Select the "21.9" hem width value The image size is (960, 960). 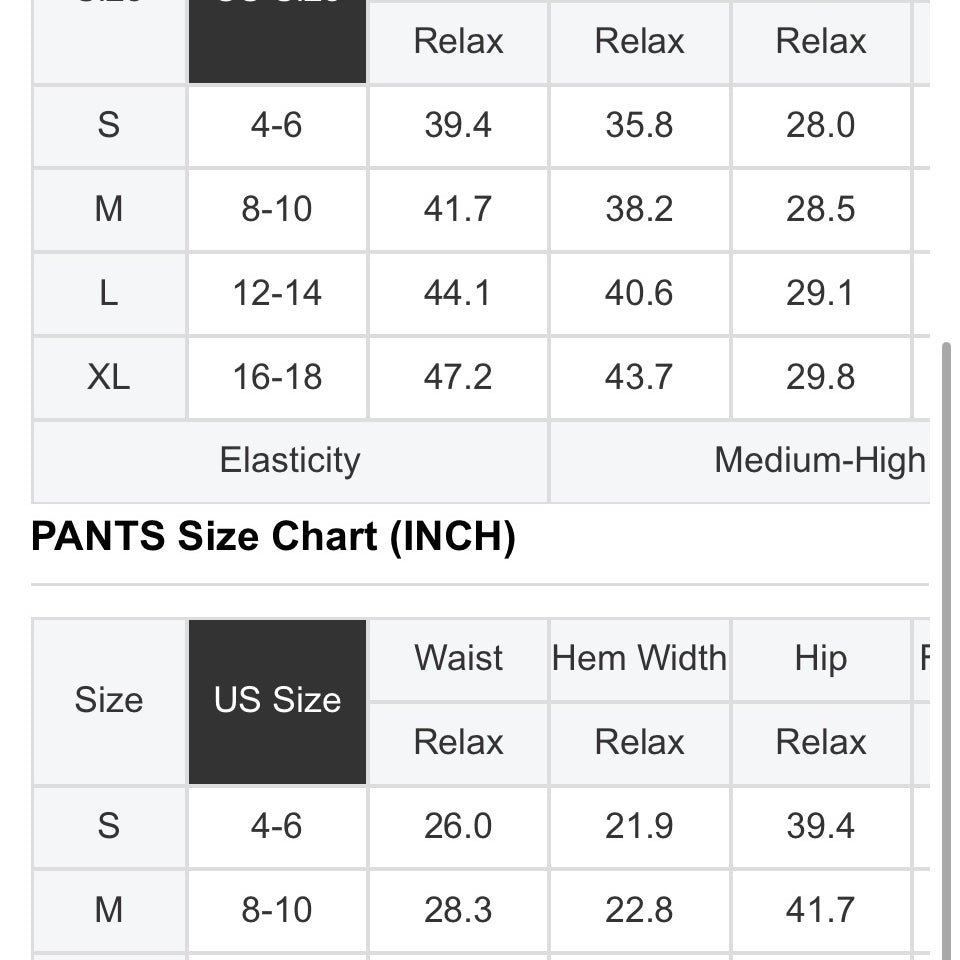tap(639, 827)
